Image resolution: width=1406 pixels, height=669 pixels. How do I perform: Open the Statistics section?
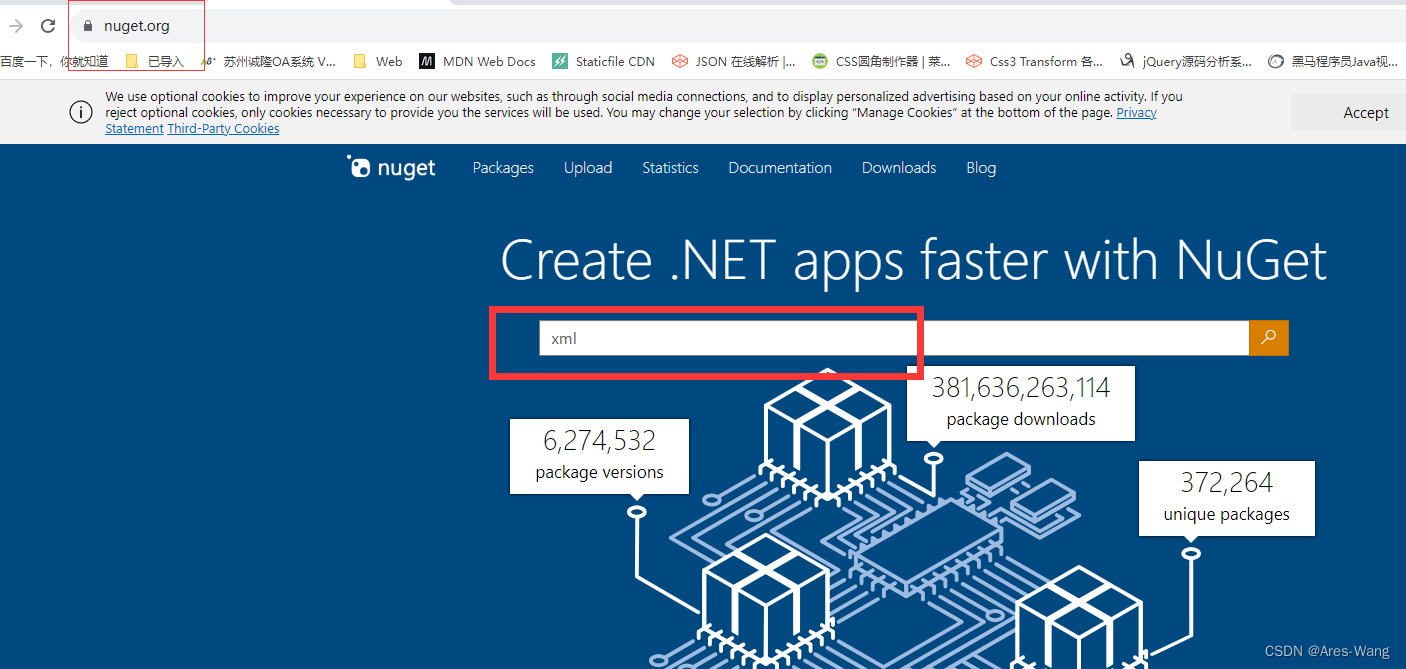[670, 168]
